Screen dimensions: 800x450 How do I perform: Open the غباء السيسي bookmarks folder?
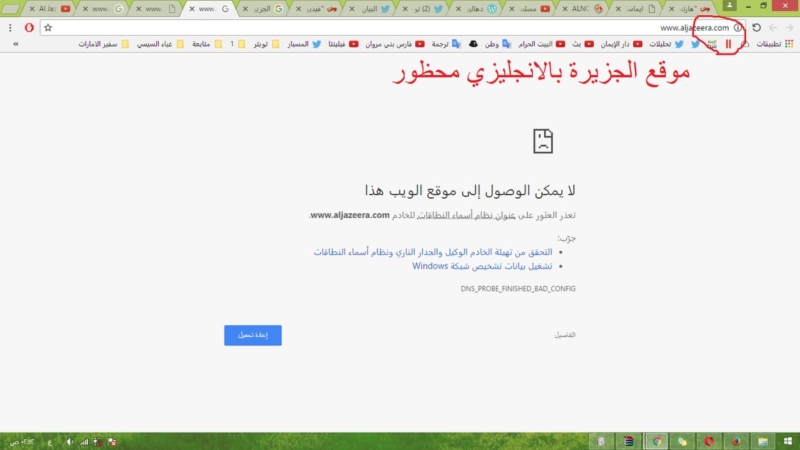[x=160, y=44]
